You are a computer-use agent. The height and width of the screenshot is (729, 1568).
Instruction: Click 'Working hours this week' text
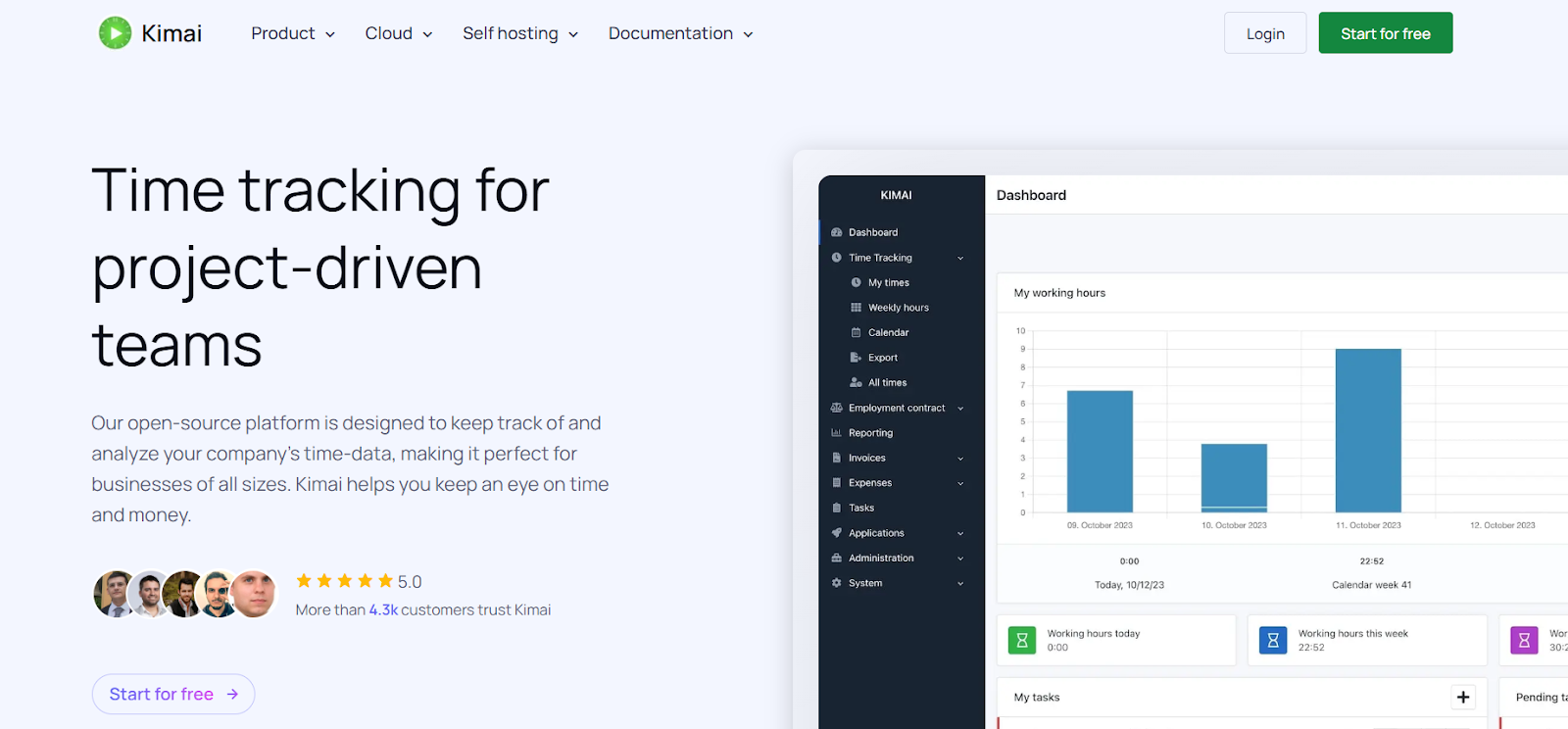(1353, 634)
